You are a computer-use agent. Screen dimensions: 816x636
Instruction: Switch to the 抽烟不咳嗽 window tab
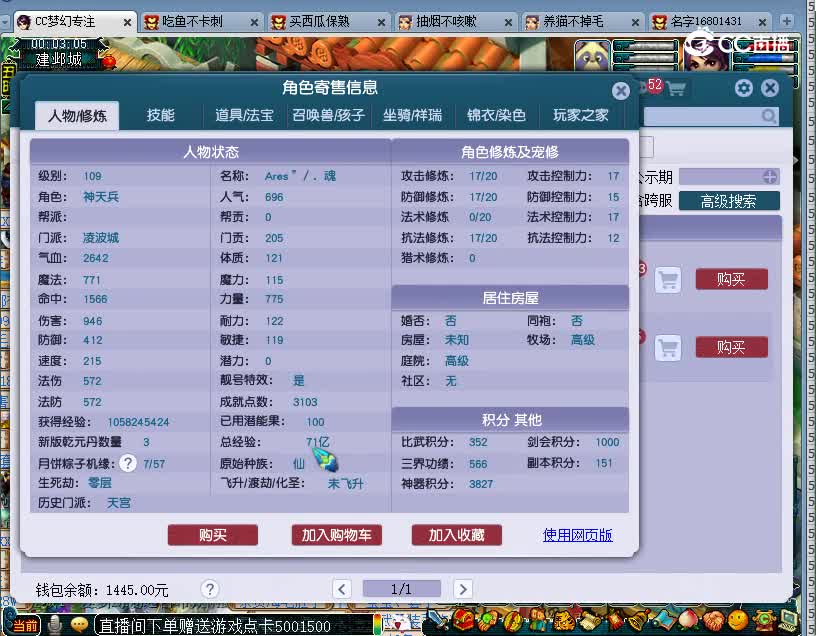[x=455, y=22]
